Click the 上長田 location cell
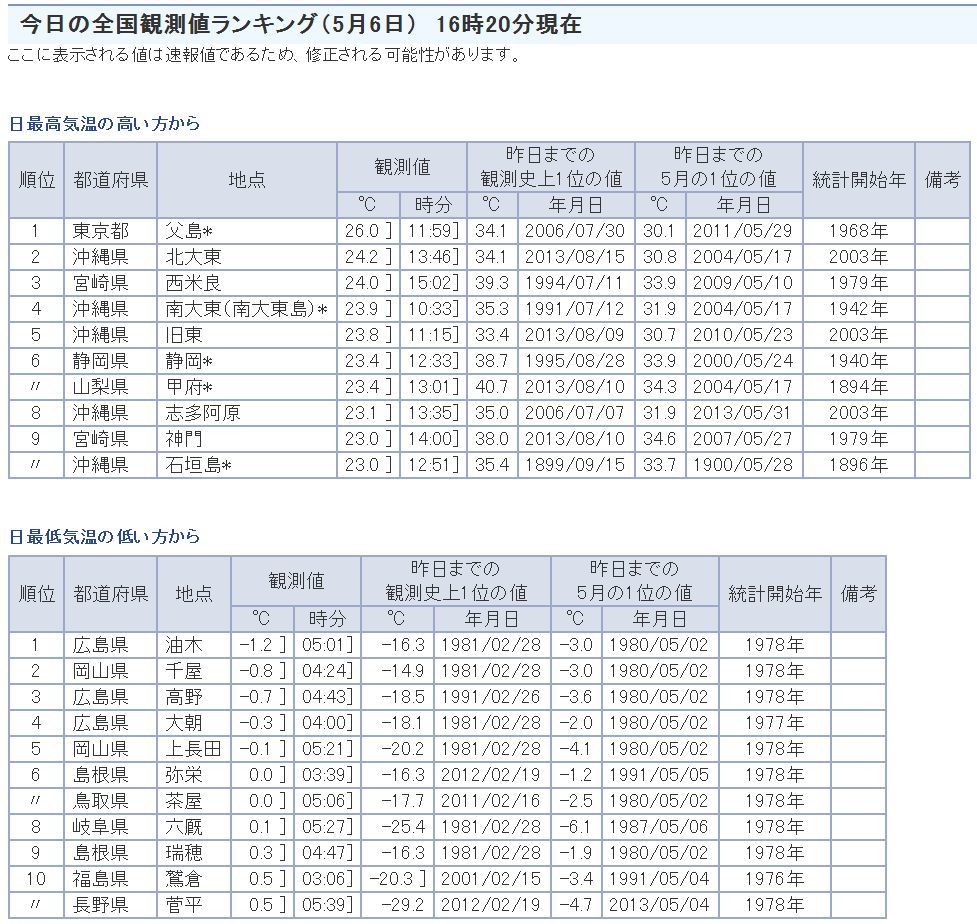The width and height of the screenshot is (977, 924). 192,749
